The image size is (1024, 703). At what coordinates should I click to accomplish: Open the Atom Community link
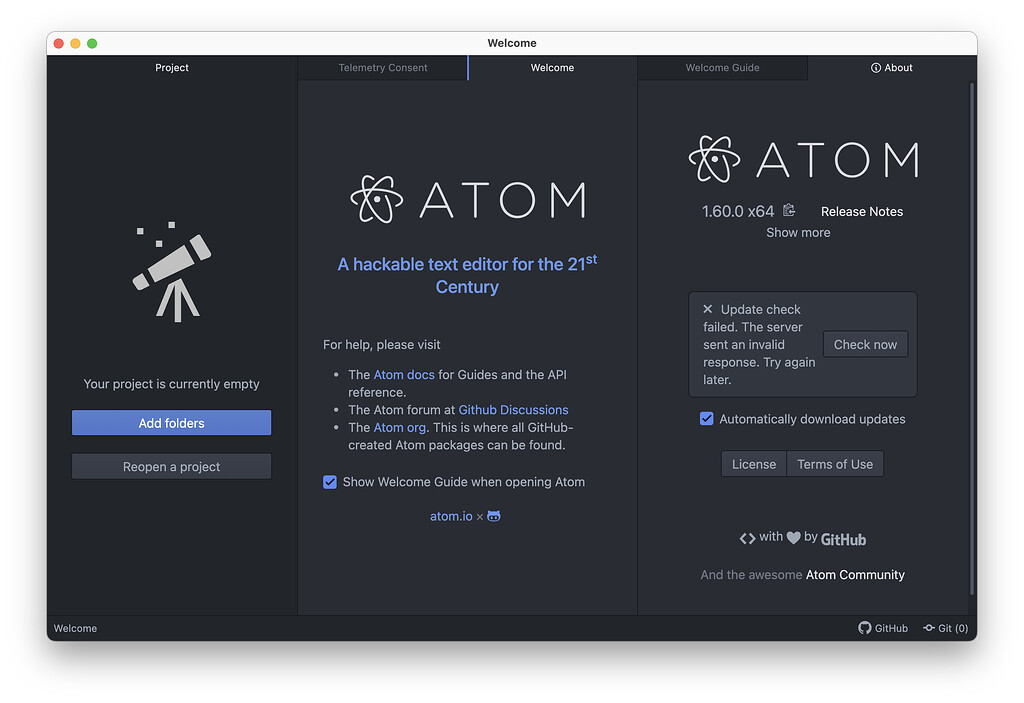[x=855, y=575]
